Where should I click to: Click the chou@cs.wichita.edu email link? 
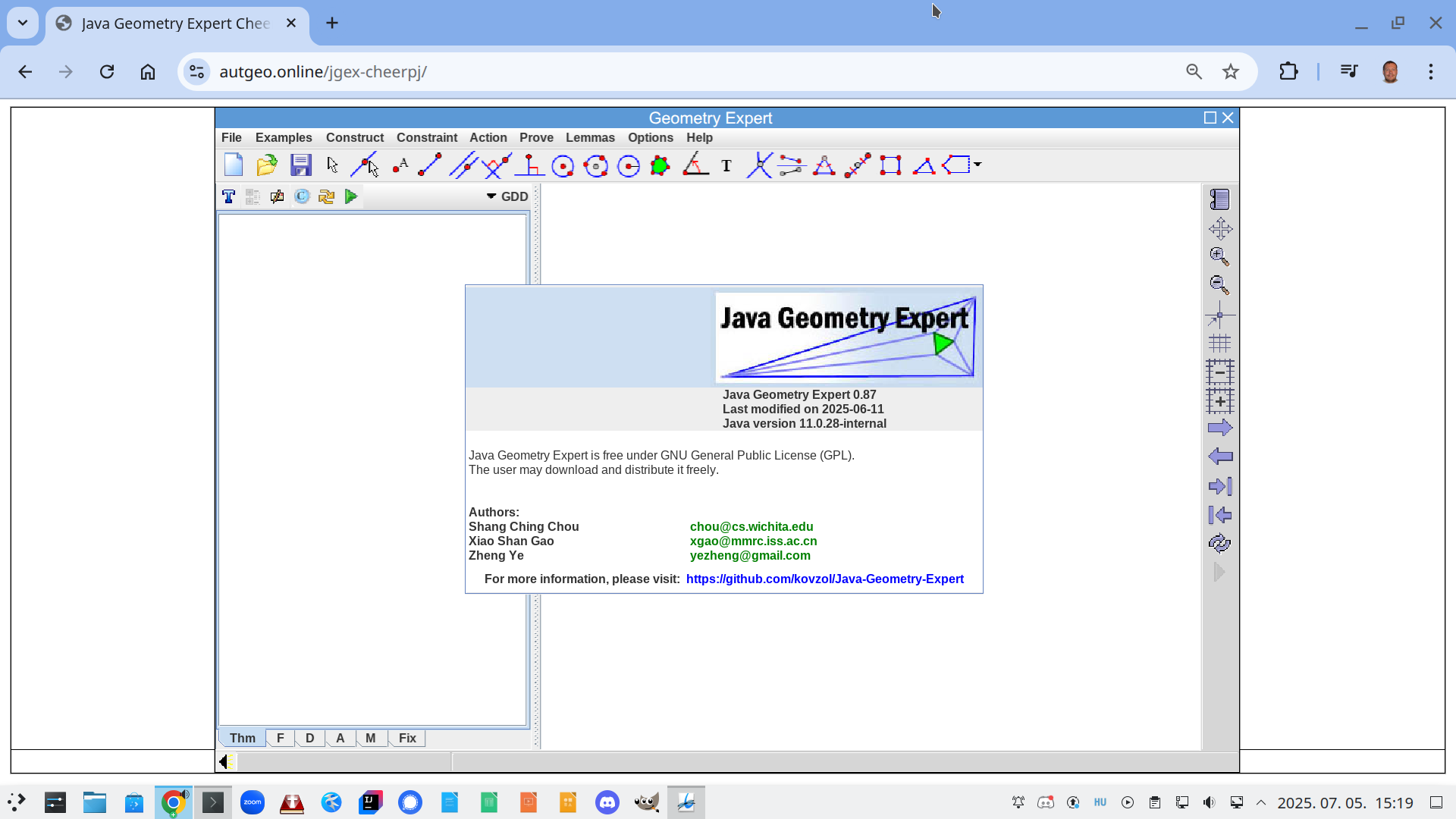[x=752, y=526]
